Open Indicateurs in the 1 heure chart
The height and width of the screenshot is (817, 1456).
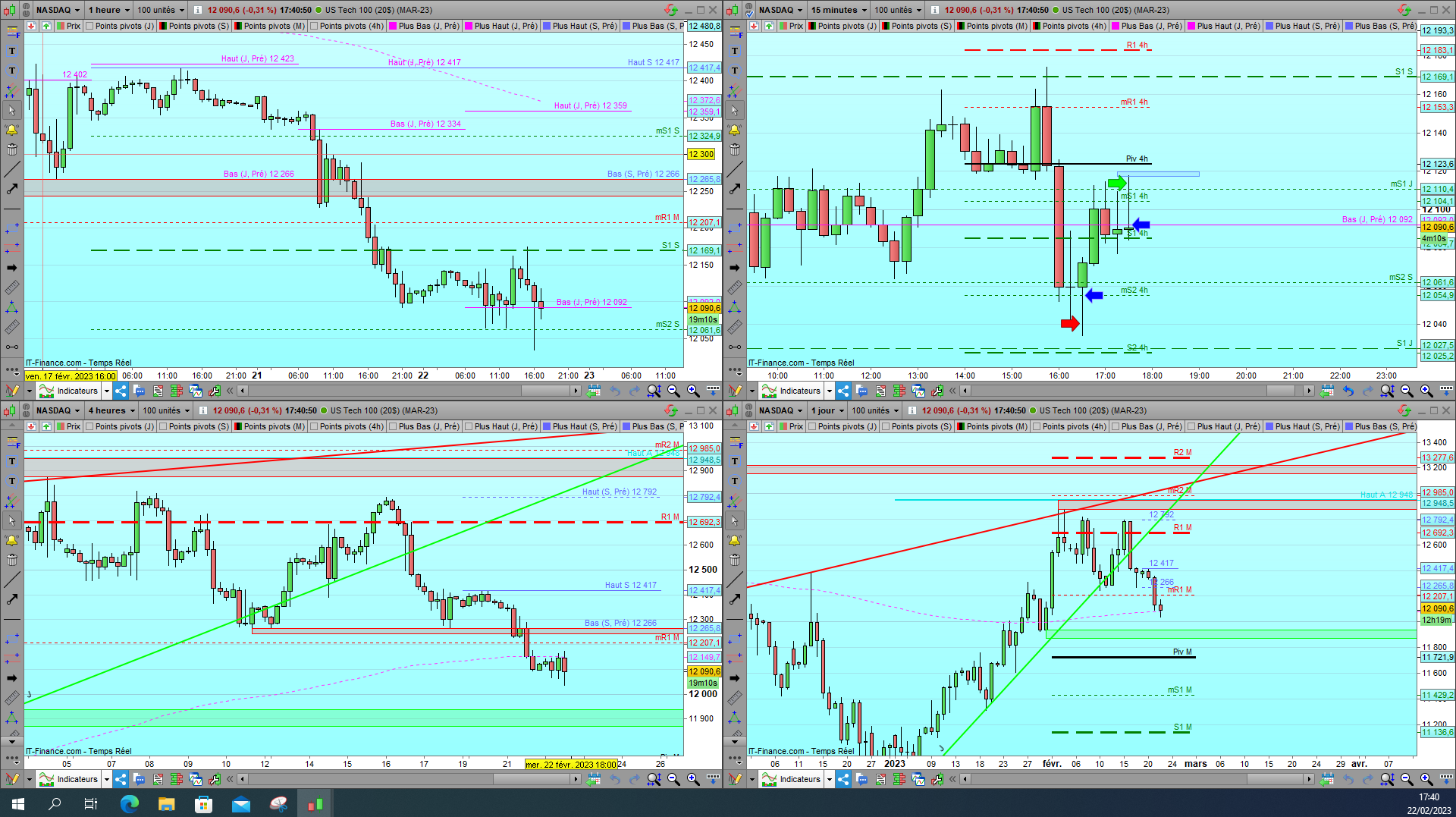click(x=69, y=391)
